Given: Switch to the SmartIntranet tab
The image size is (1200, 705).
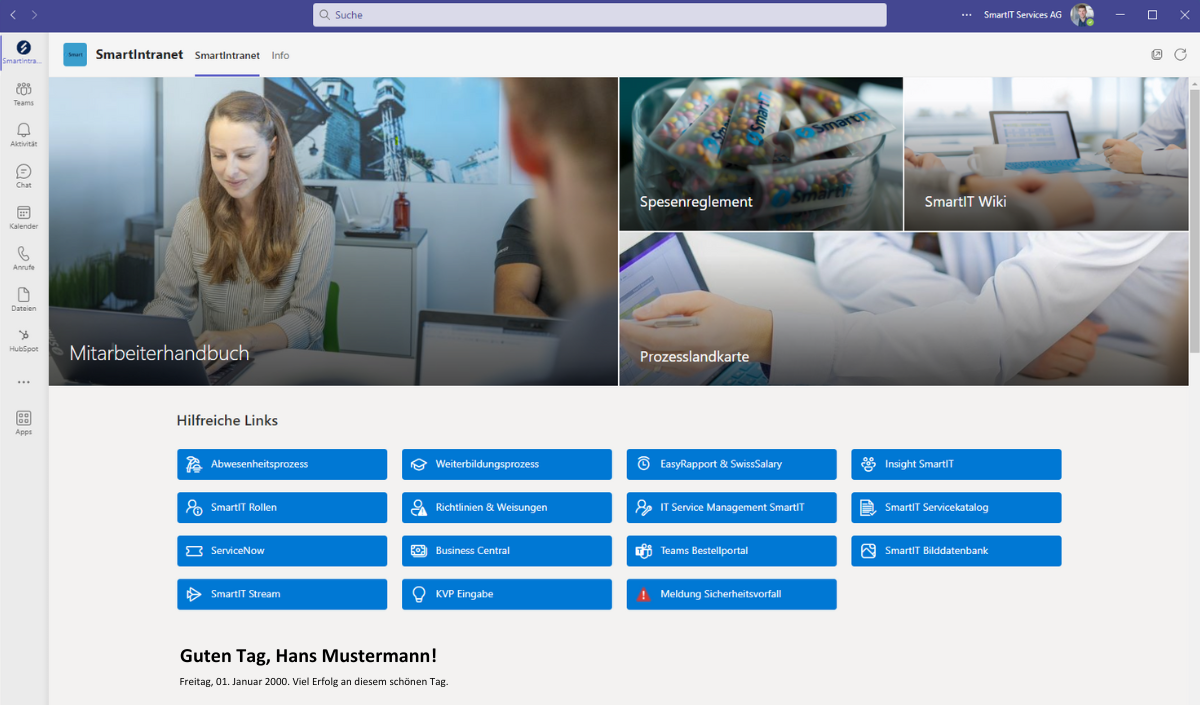Looking at the screenshot, I should [x=227, y=56].
